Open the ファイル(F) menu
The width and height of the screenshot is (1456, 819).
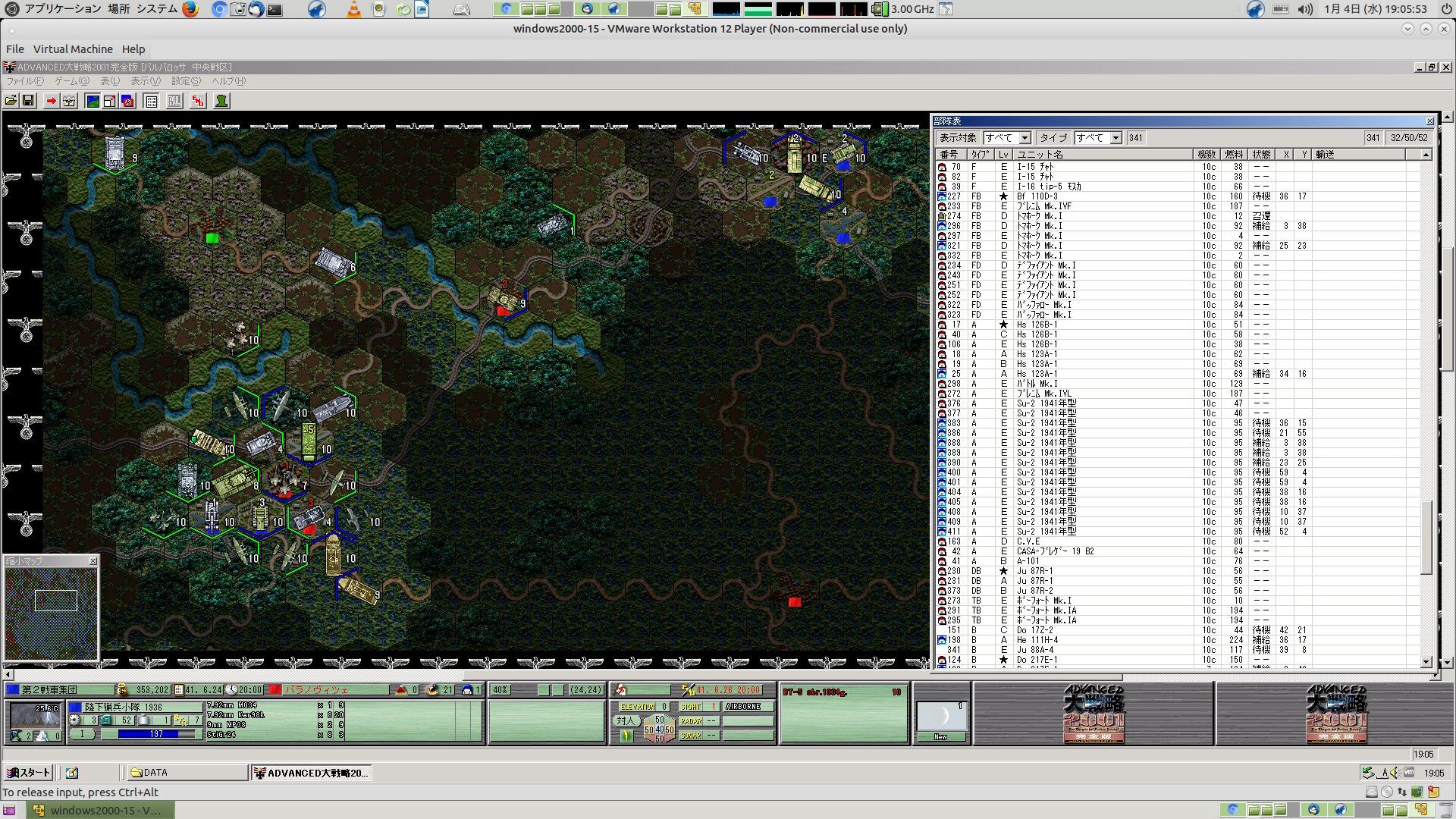[25, 81]
